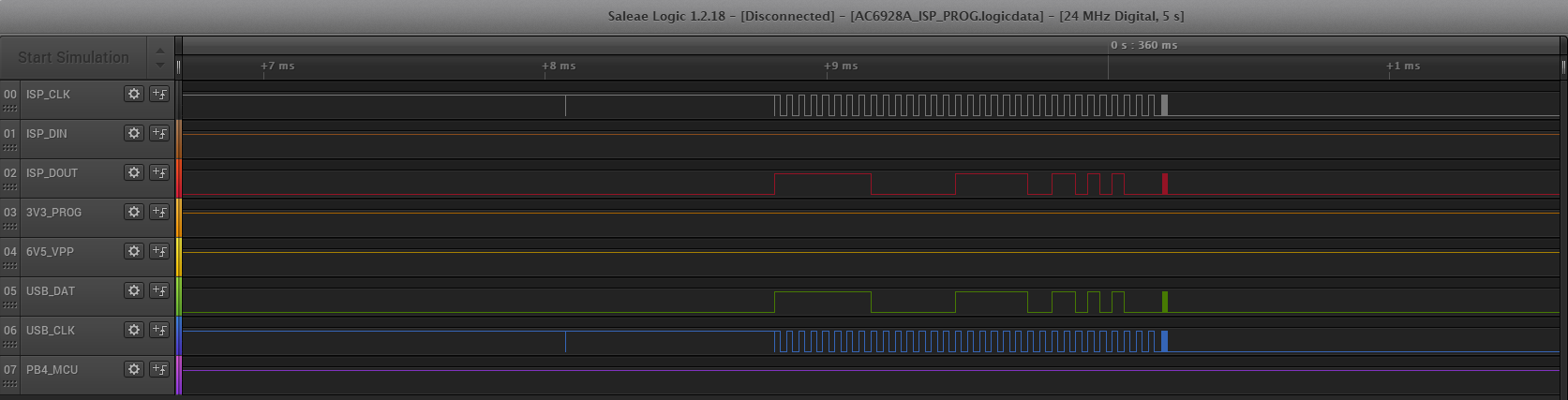Click channel number 07 label
1568x400 pixels.
click(x=10, y=370)
